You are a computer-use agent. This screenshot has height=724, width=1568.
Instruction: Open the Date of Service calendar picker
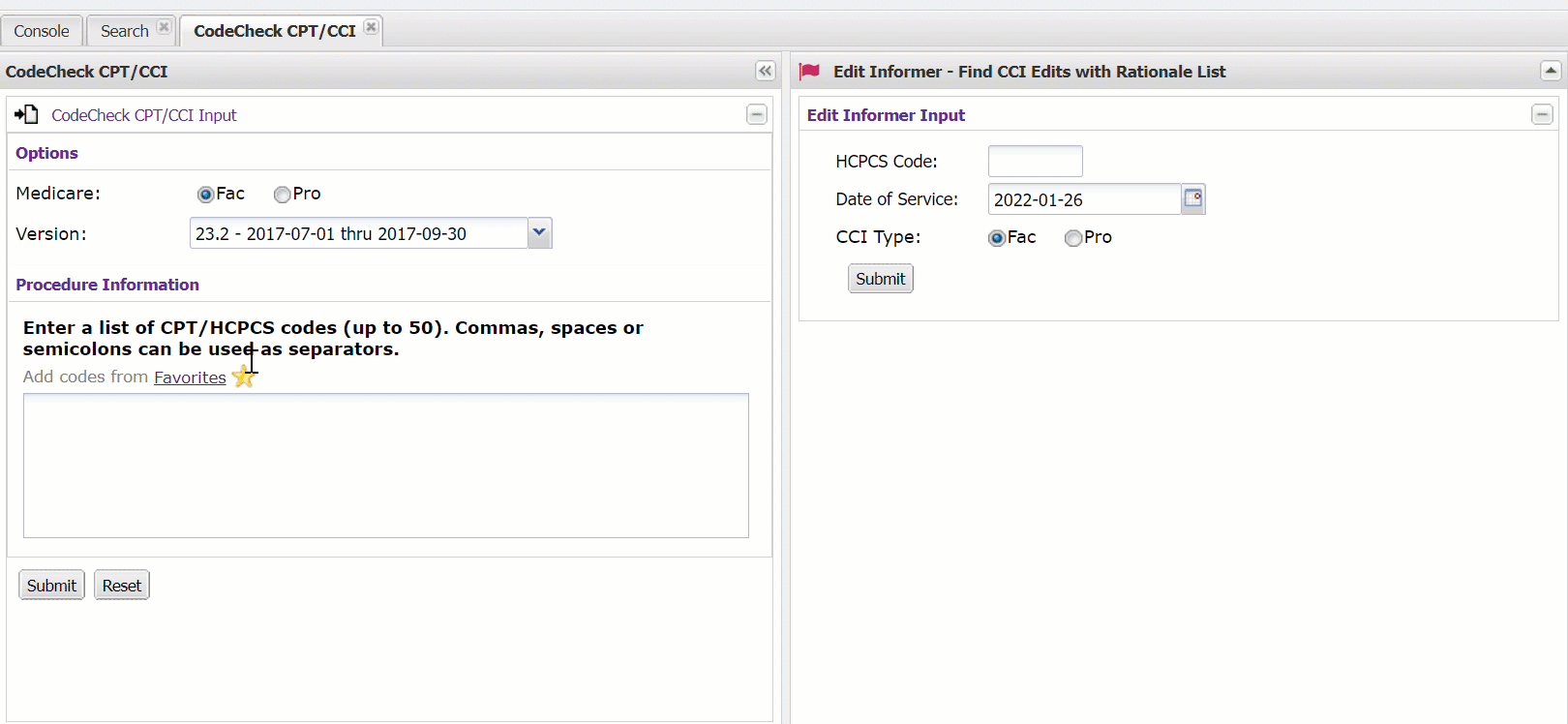(1192, 198)
